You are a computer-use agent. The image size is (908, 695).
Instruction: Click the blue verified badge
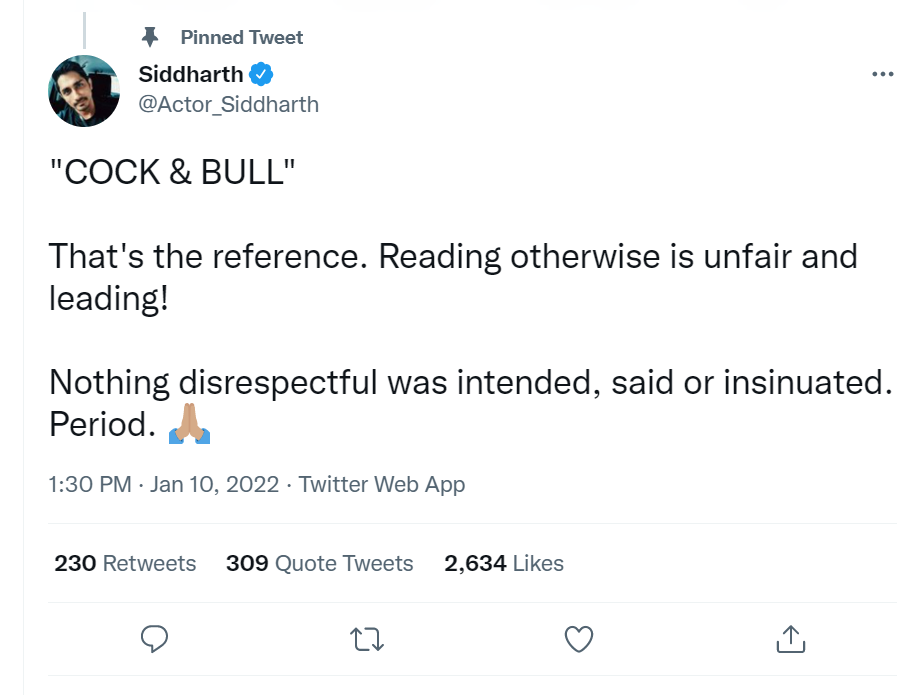[261, 74]
